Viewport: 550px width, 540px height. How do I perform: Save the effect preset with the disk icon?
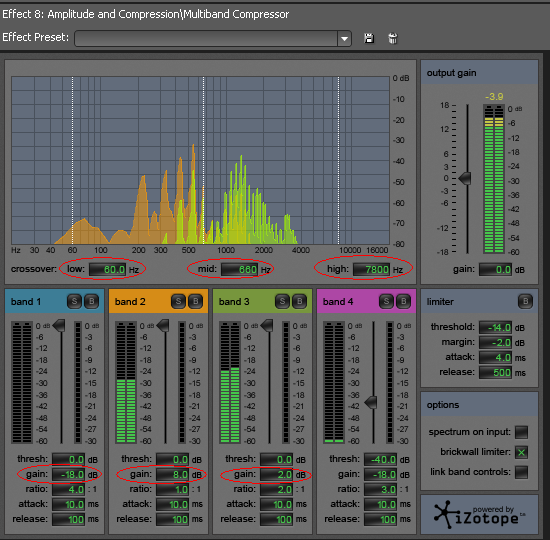pyautogui.click(x=369, y=38)
